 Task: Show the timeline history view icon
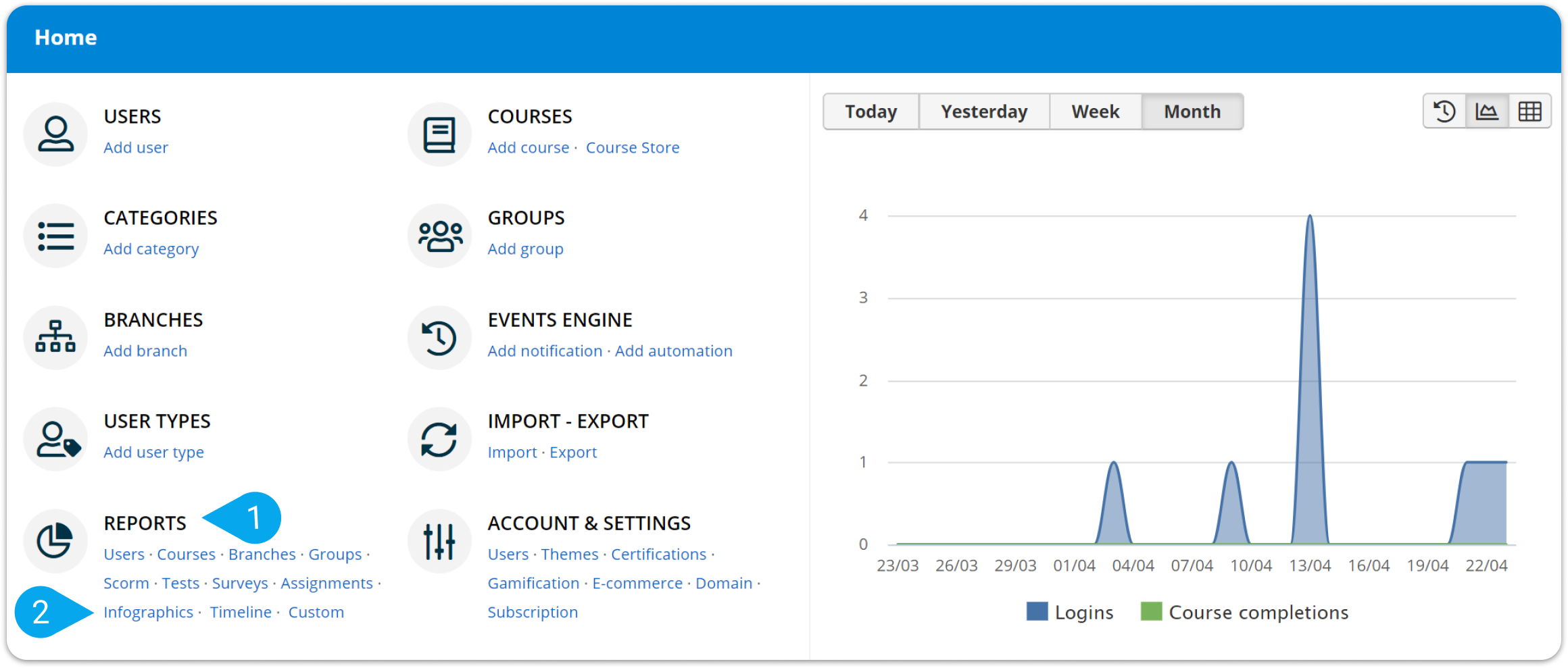click(1444, 111)
